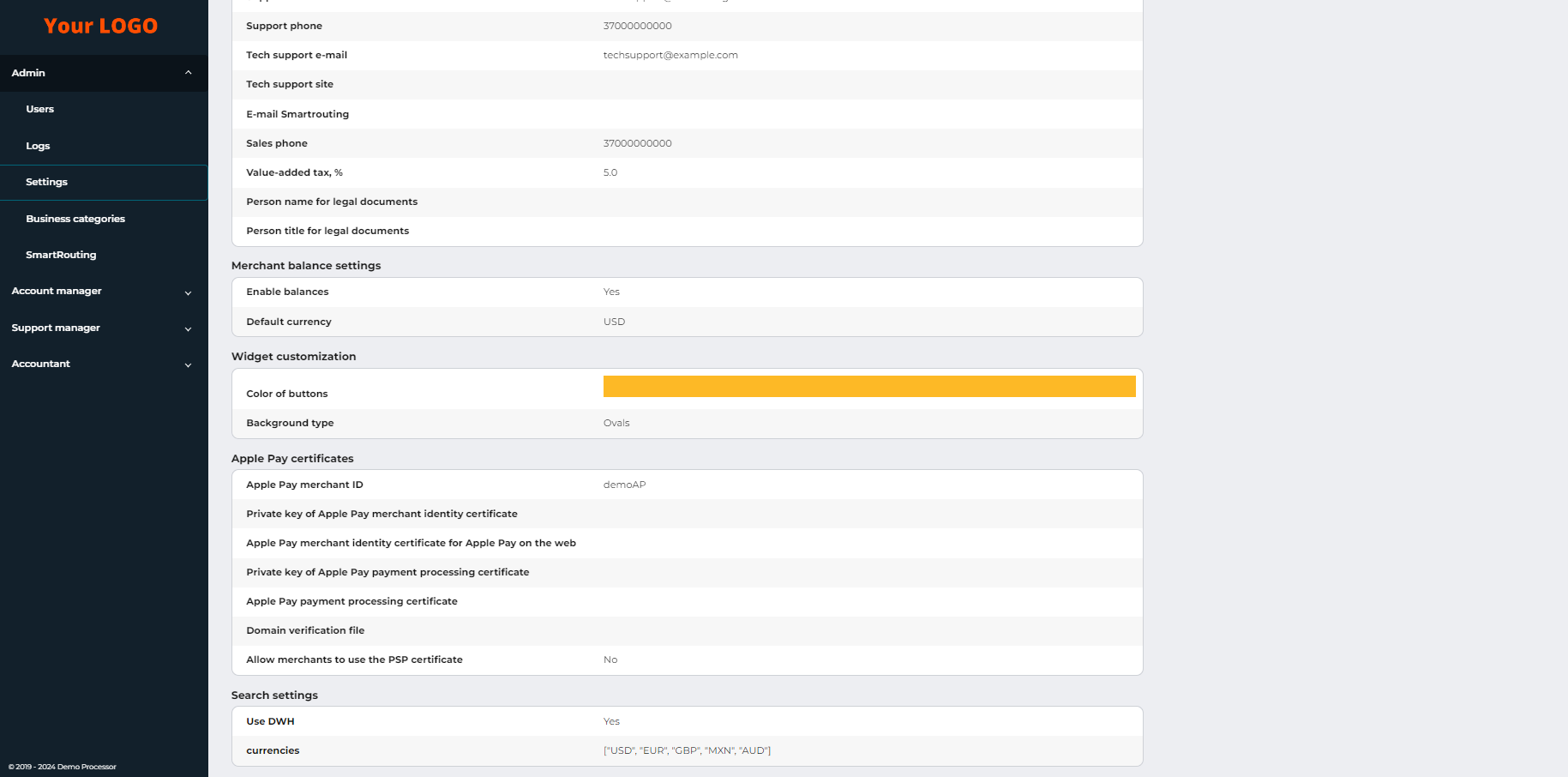
Task: Expand the Account manager section
Action: pos(189,292)
